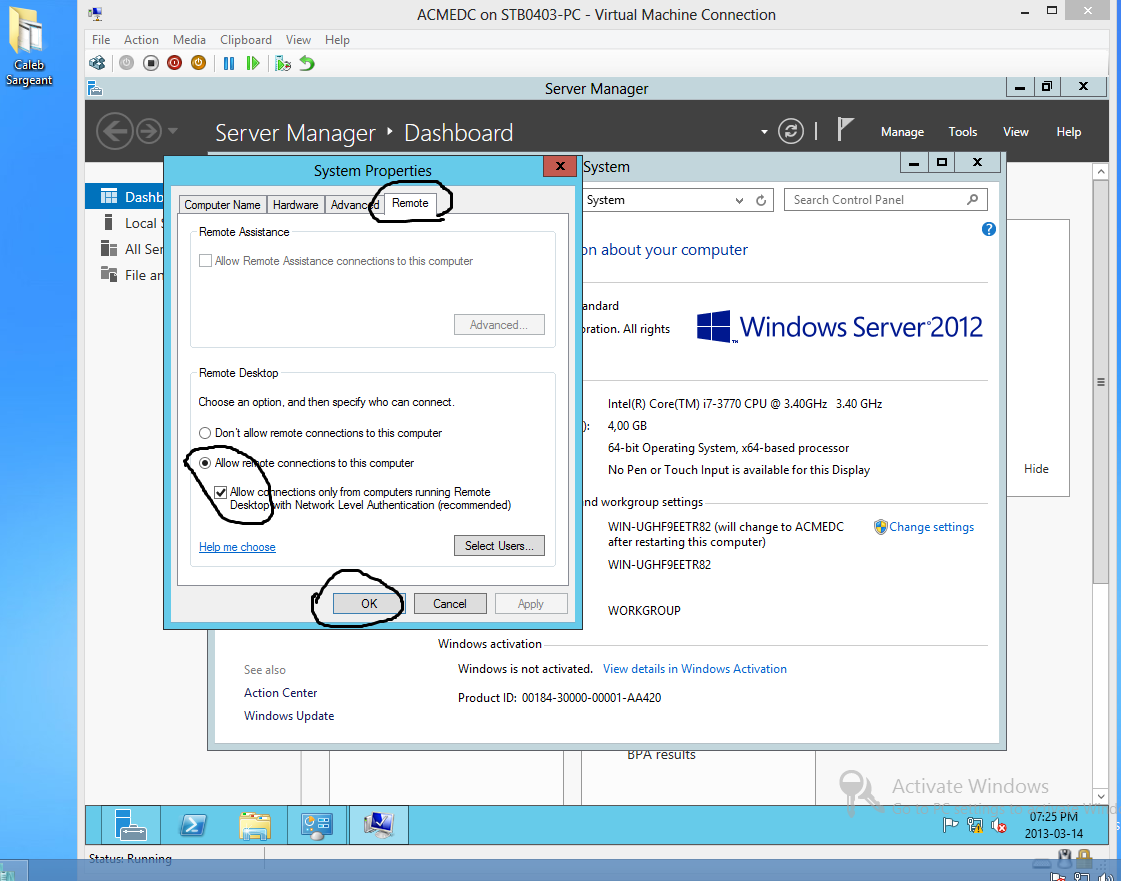This screenshot has height=881, width=1121.
Task: Click the blue help question icon
Action: click(989, 229)
